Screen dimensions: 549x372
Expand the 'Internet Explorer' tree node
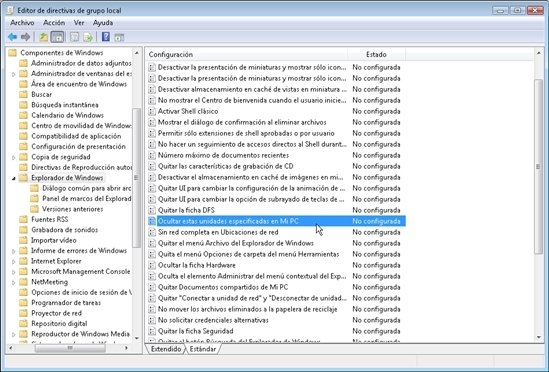pos(14,261)
